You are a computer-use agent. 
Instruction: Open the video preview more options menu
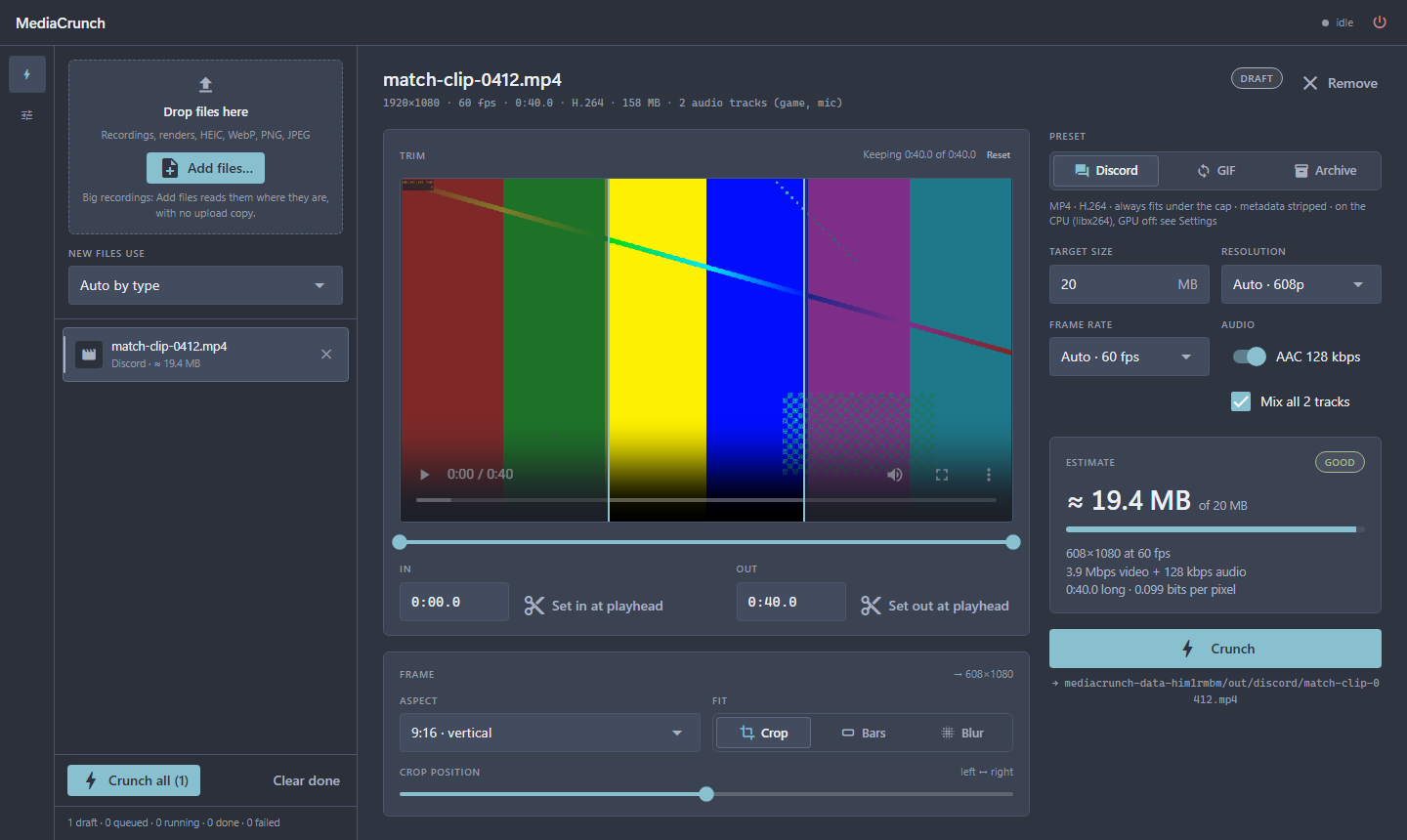989,475
